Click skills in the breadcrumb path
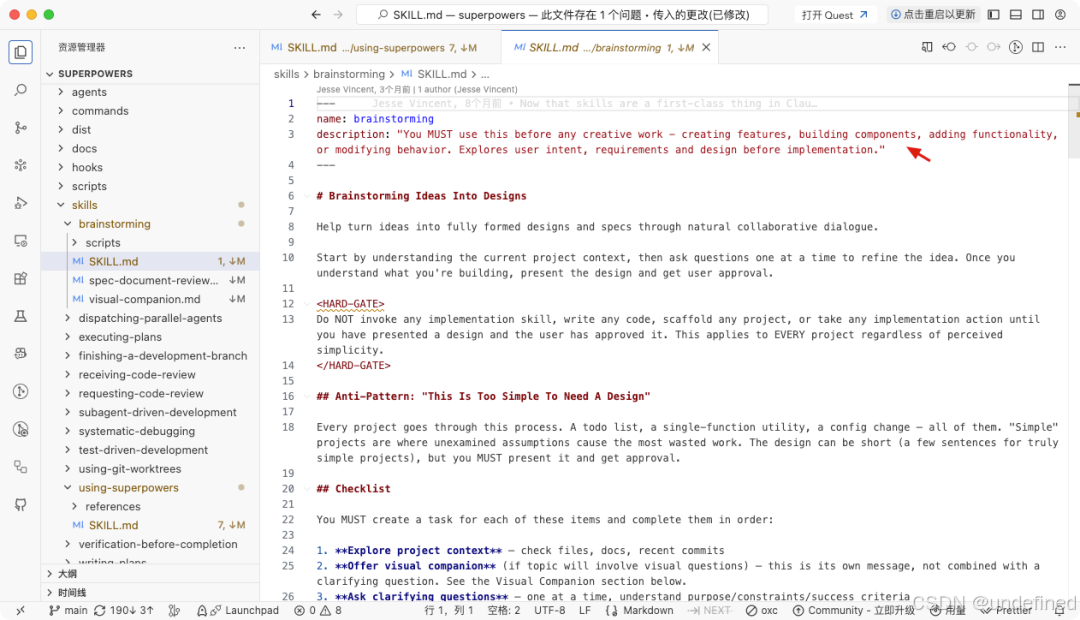The width and height of the screenshot is (1080, 620). pyautogui.click(x=287, y=74)
